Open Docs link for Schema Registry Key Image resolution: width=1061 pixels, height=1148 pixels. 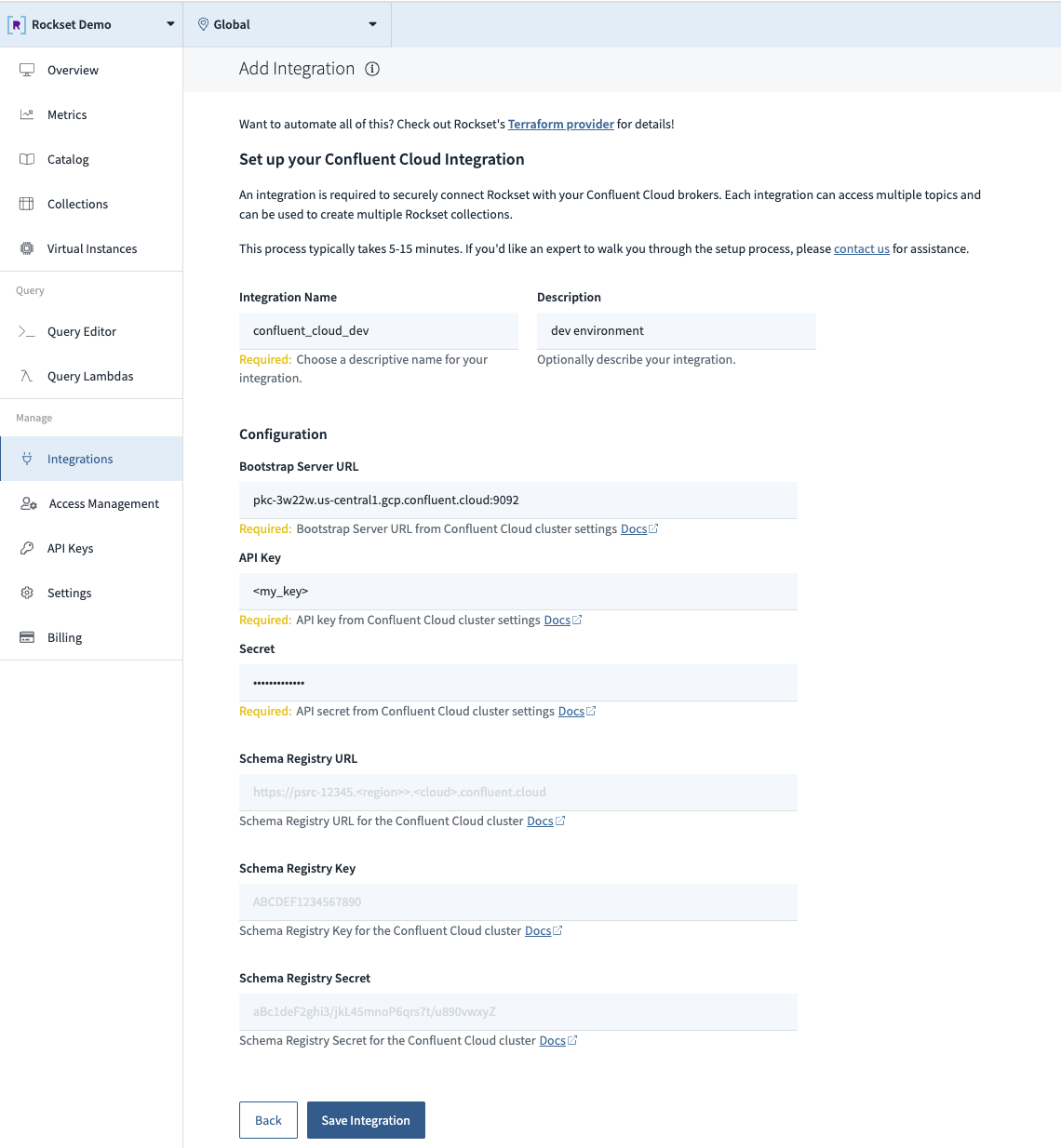click(538, 930)
